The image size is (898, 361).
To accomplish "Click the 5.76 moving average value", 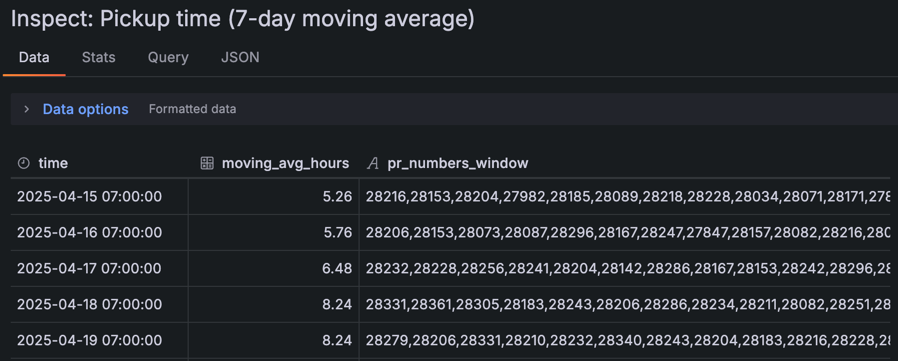I will 337,233.
